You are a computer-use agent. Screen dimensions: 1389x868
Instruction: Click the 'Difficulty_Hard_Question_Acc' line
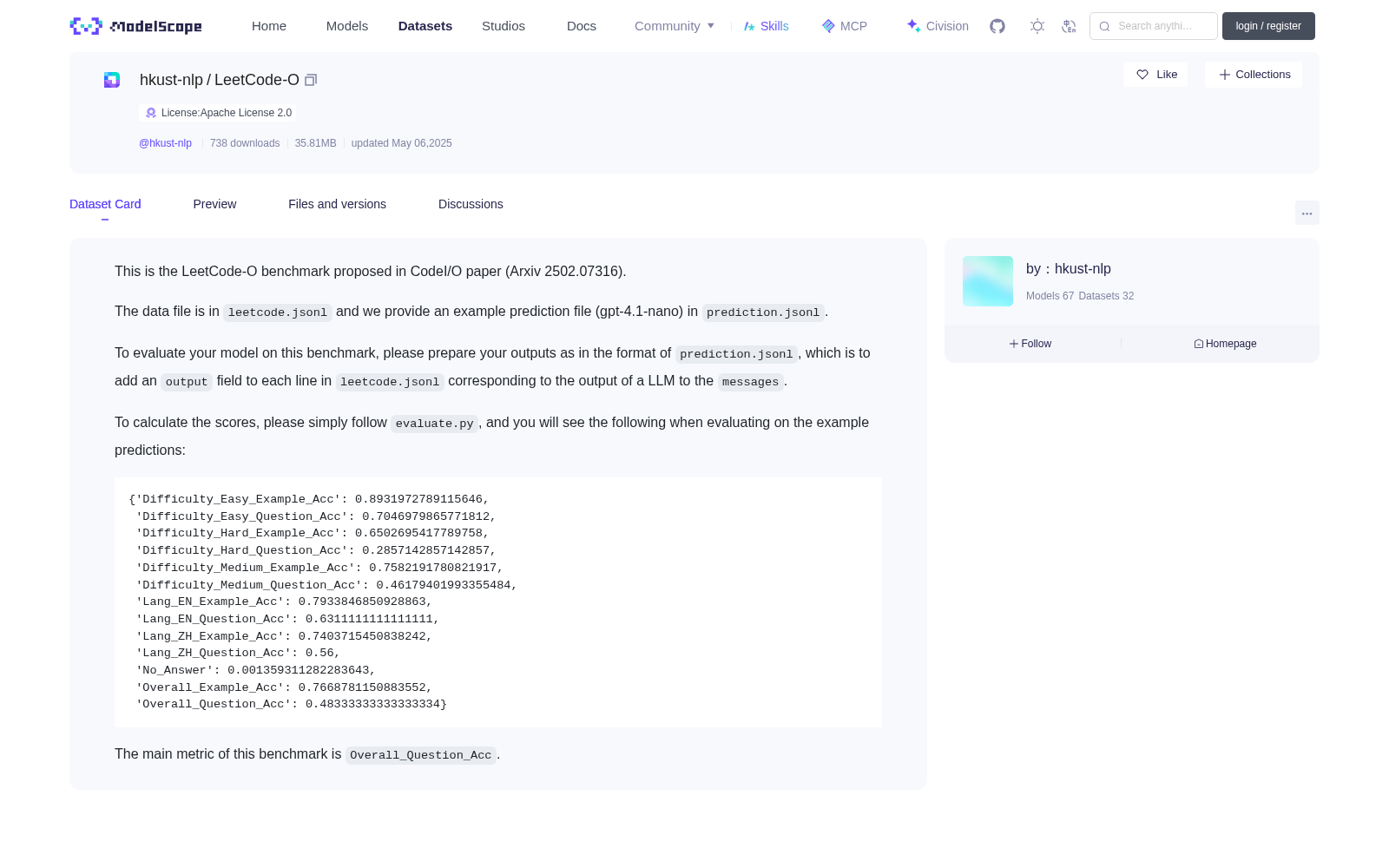point(316,550)
